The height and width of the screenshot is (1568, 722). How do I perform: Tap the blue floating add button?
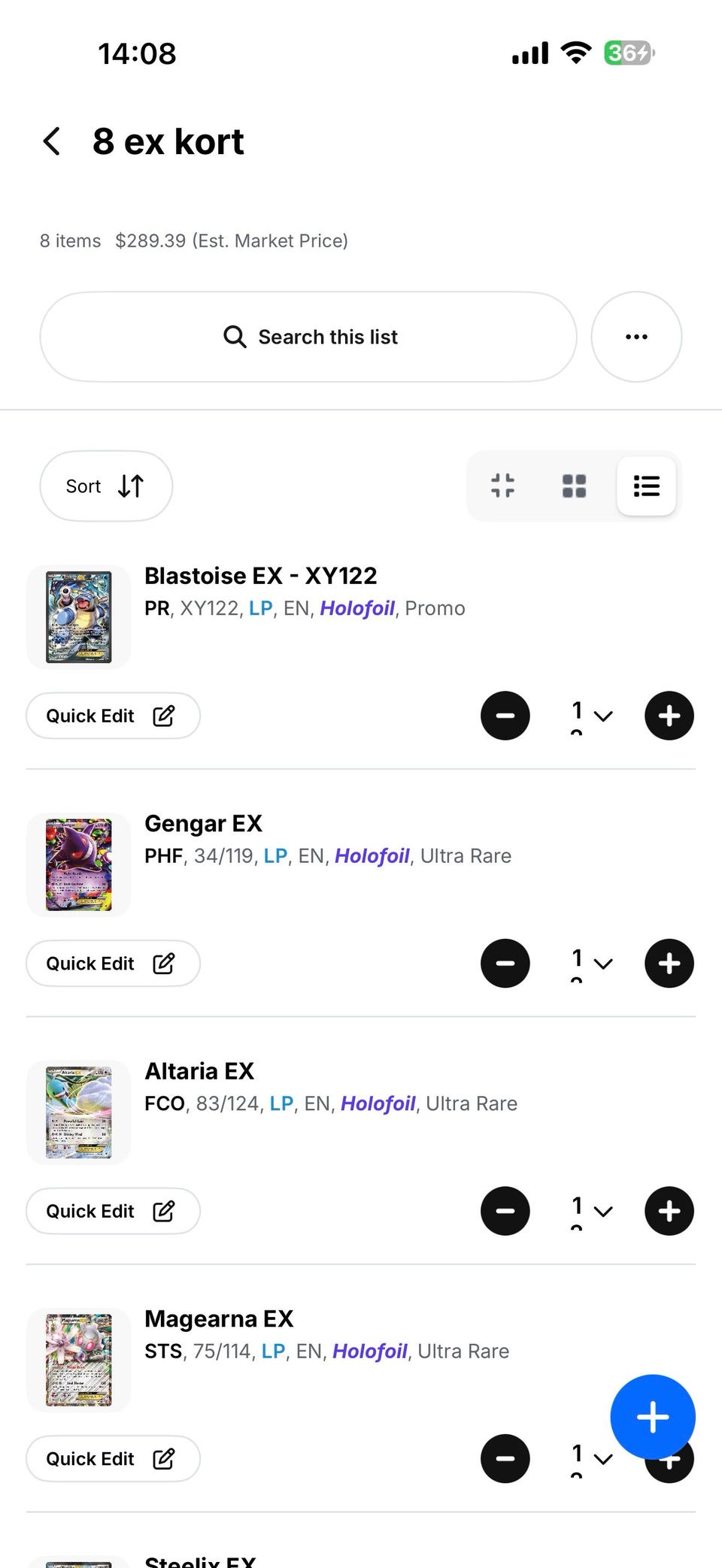(x=652, y=1416)
